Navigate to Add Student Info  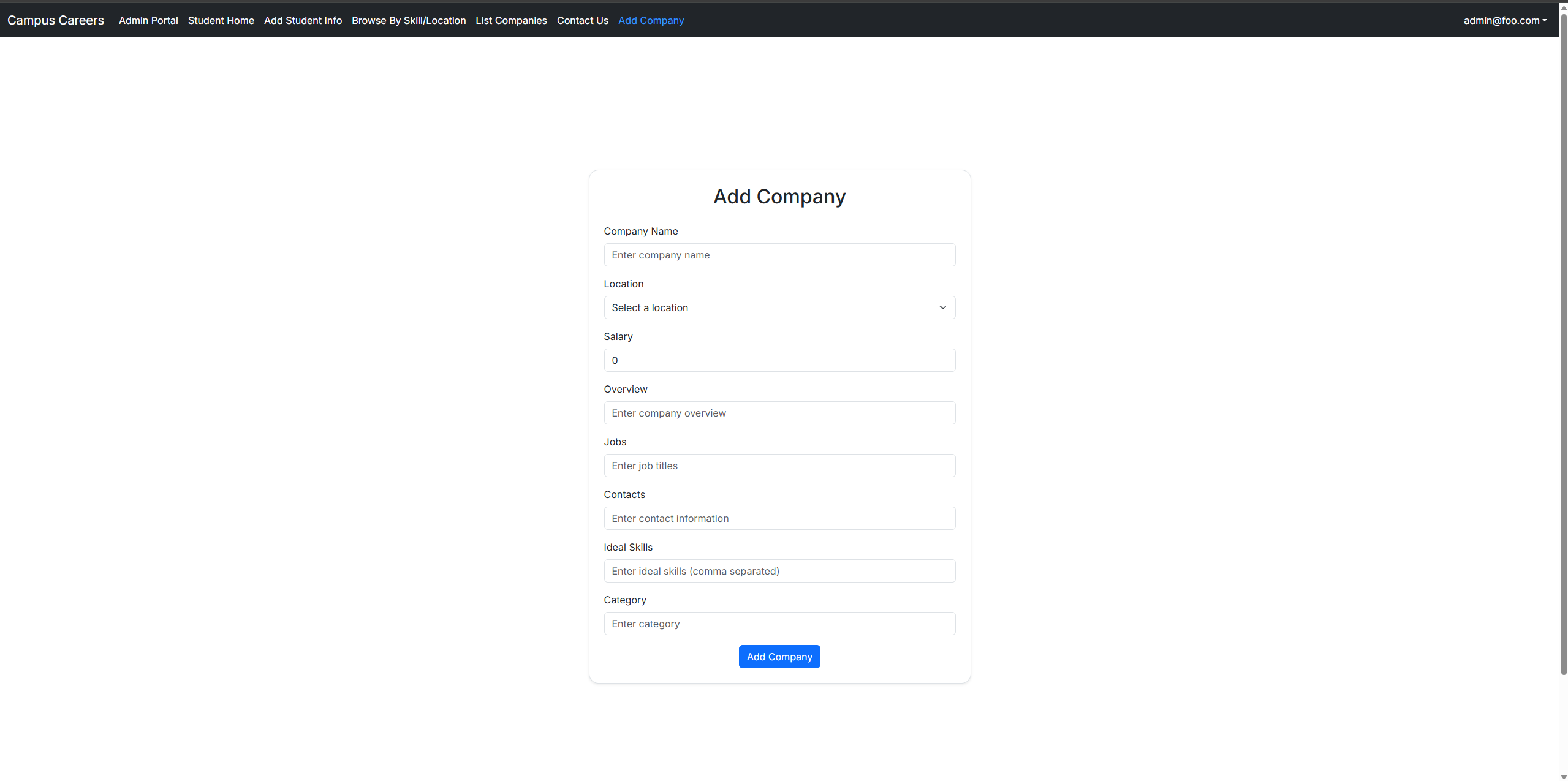pos(303,20)
